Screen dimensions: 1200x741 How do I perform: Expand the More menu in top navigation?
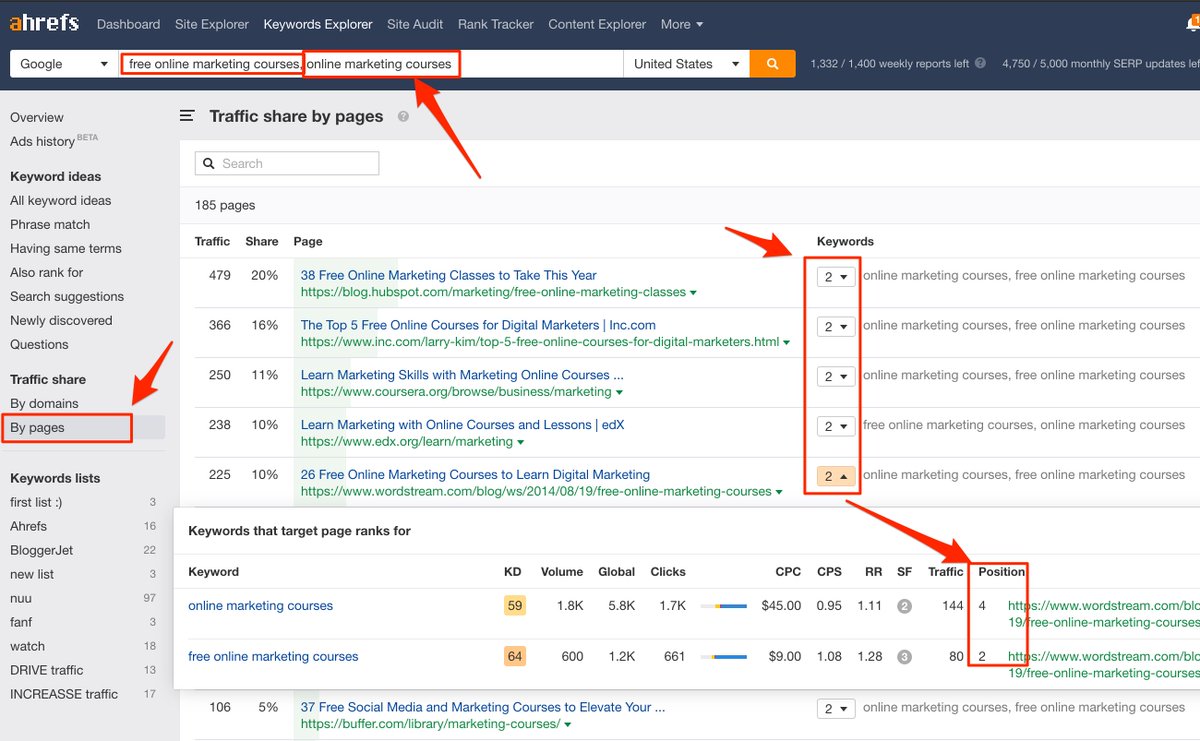(x=682, y=24)
